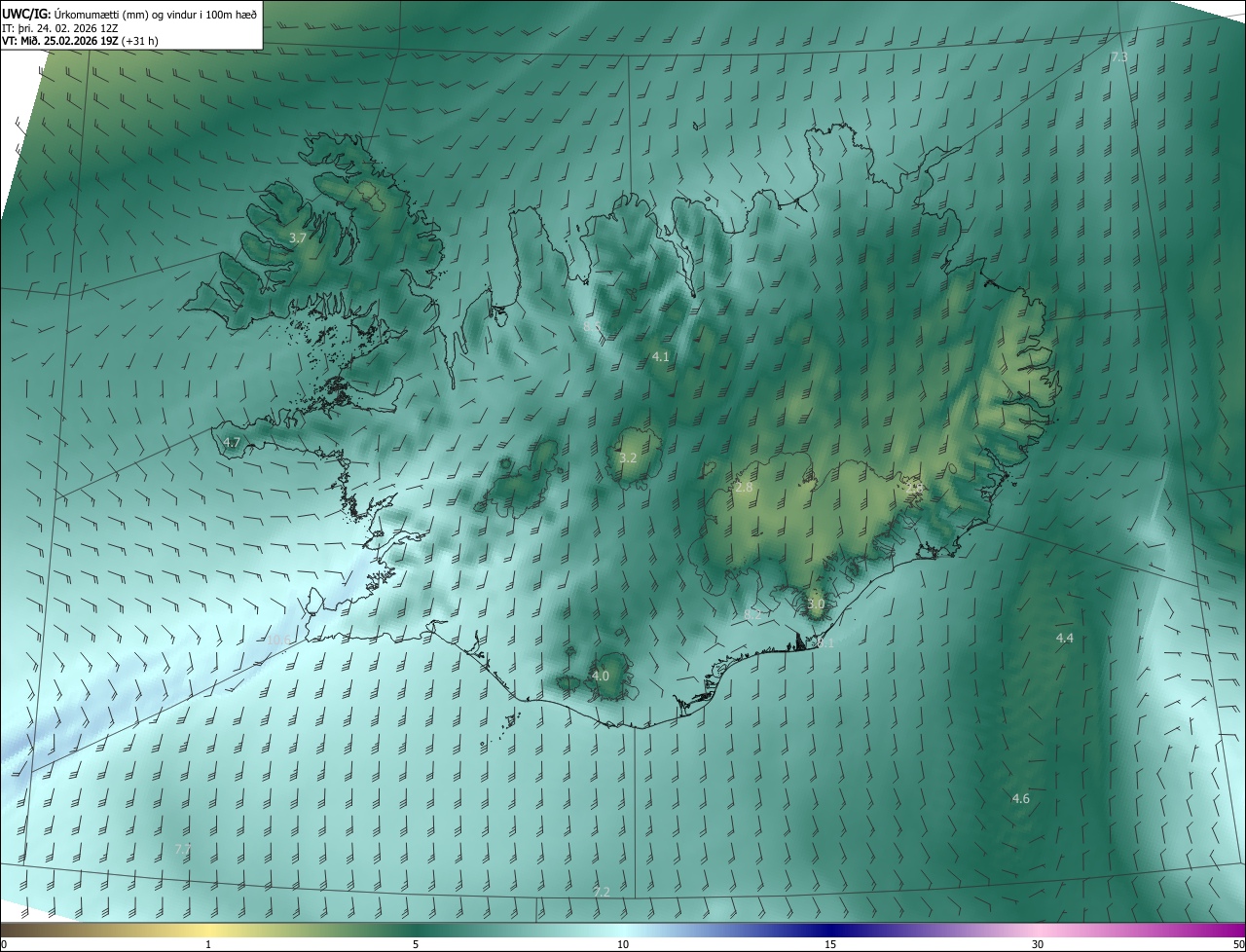
Task: Click the 8.2 value label
Action: click(752, 614)
